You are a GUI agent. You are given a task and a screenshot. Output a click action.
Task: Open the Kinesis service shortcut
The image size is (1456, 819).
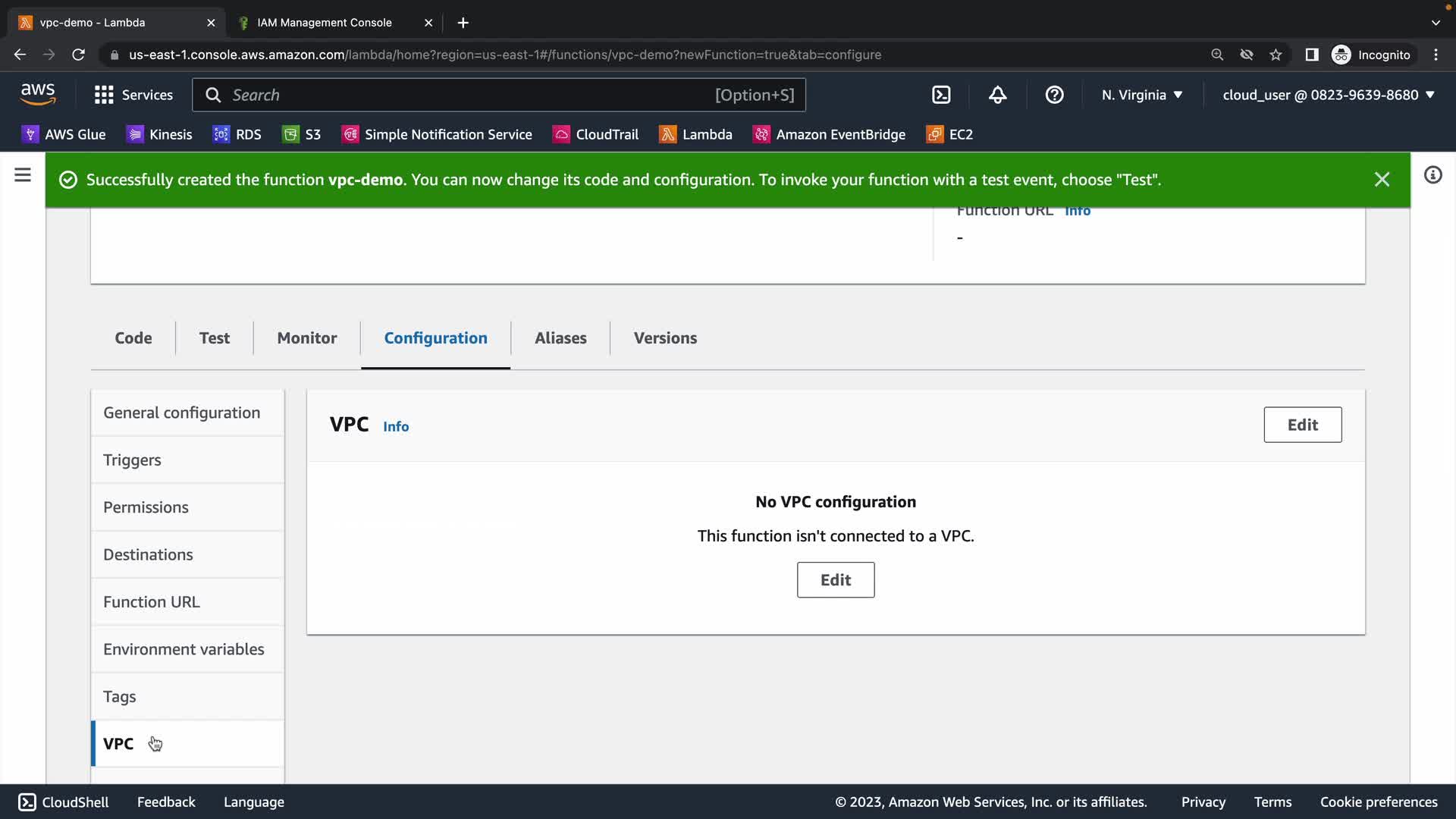coord(159,134)
